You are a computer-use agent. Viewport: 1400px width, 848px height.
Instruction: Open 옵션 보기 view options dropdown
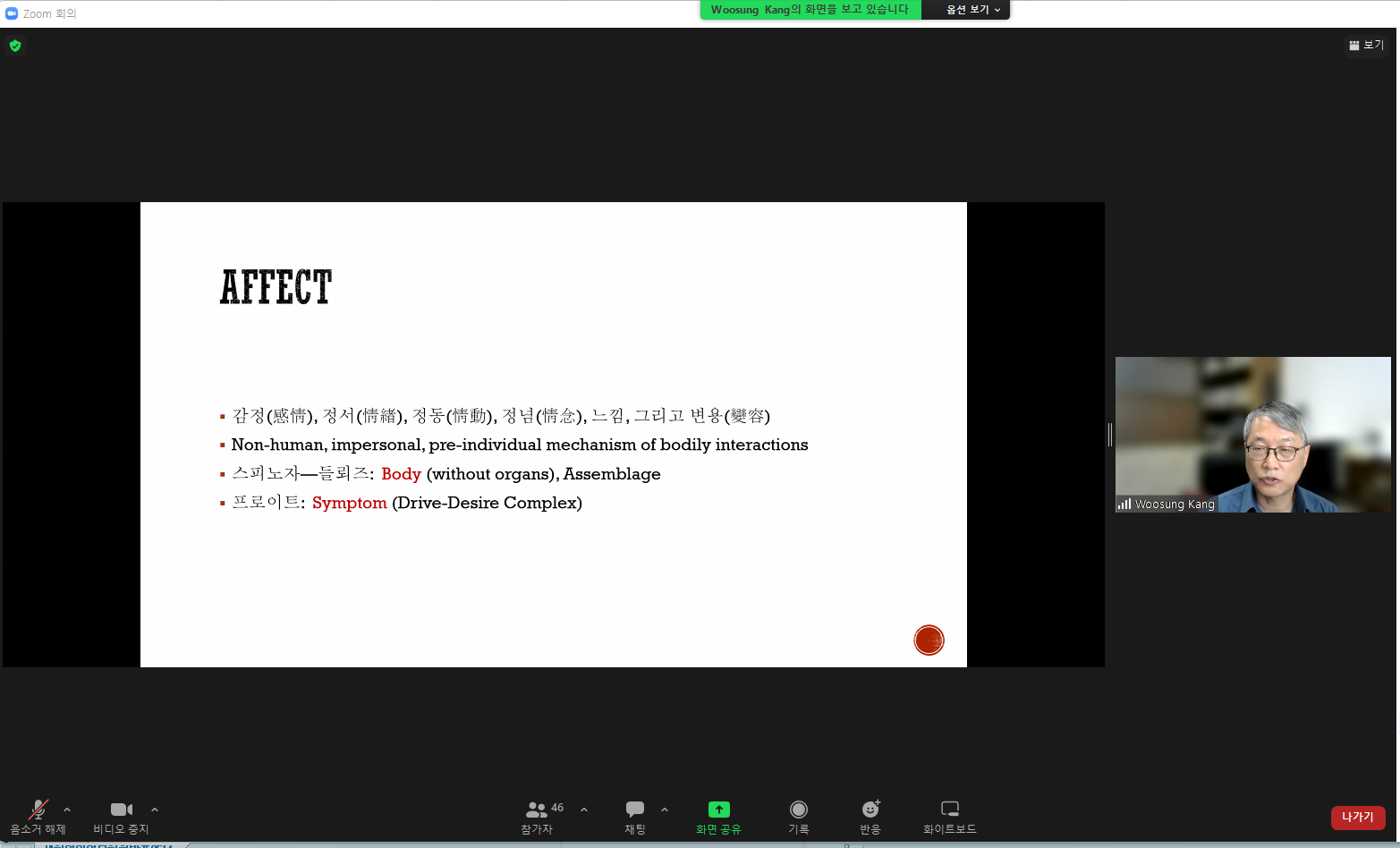click(972, 10)
